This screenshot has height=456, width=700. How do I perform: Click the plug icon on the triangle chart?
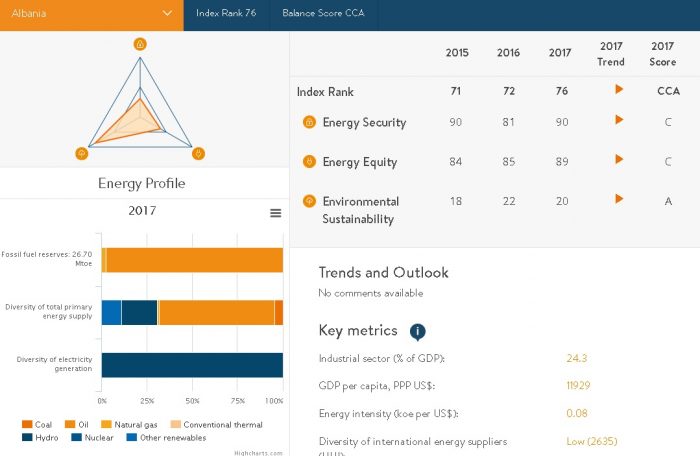pyautogui.click(x=199, y=153)
